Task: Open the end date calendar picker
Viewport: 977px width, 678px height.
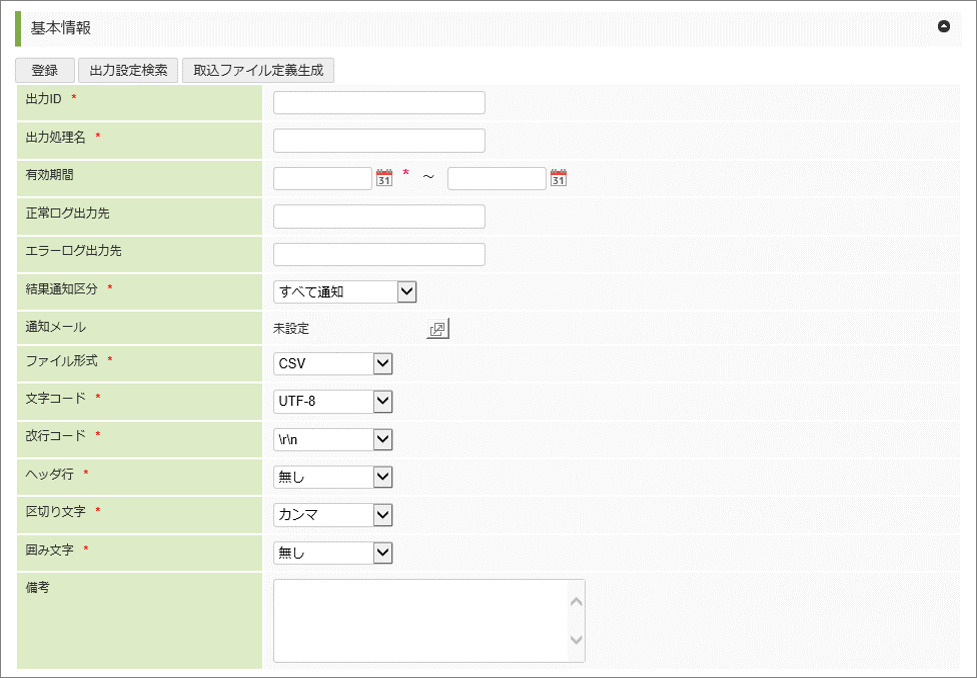Action: 558,178
